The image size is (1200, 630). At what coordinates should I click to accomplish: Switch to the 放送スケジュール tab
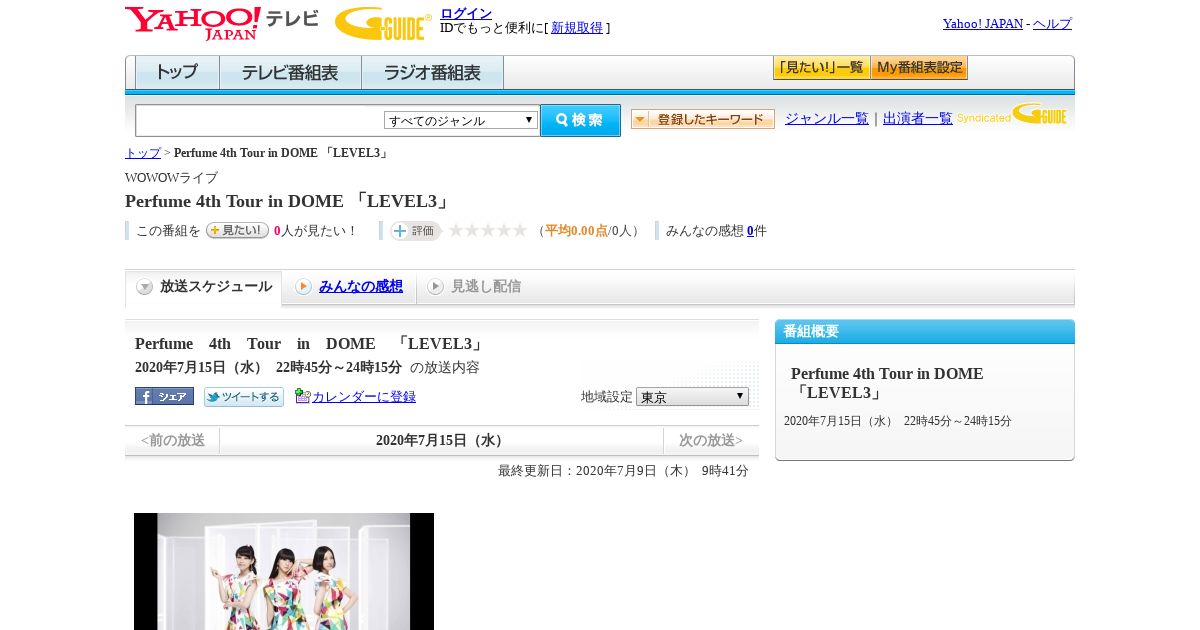pyautogui.click(x=204, y=287)
